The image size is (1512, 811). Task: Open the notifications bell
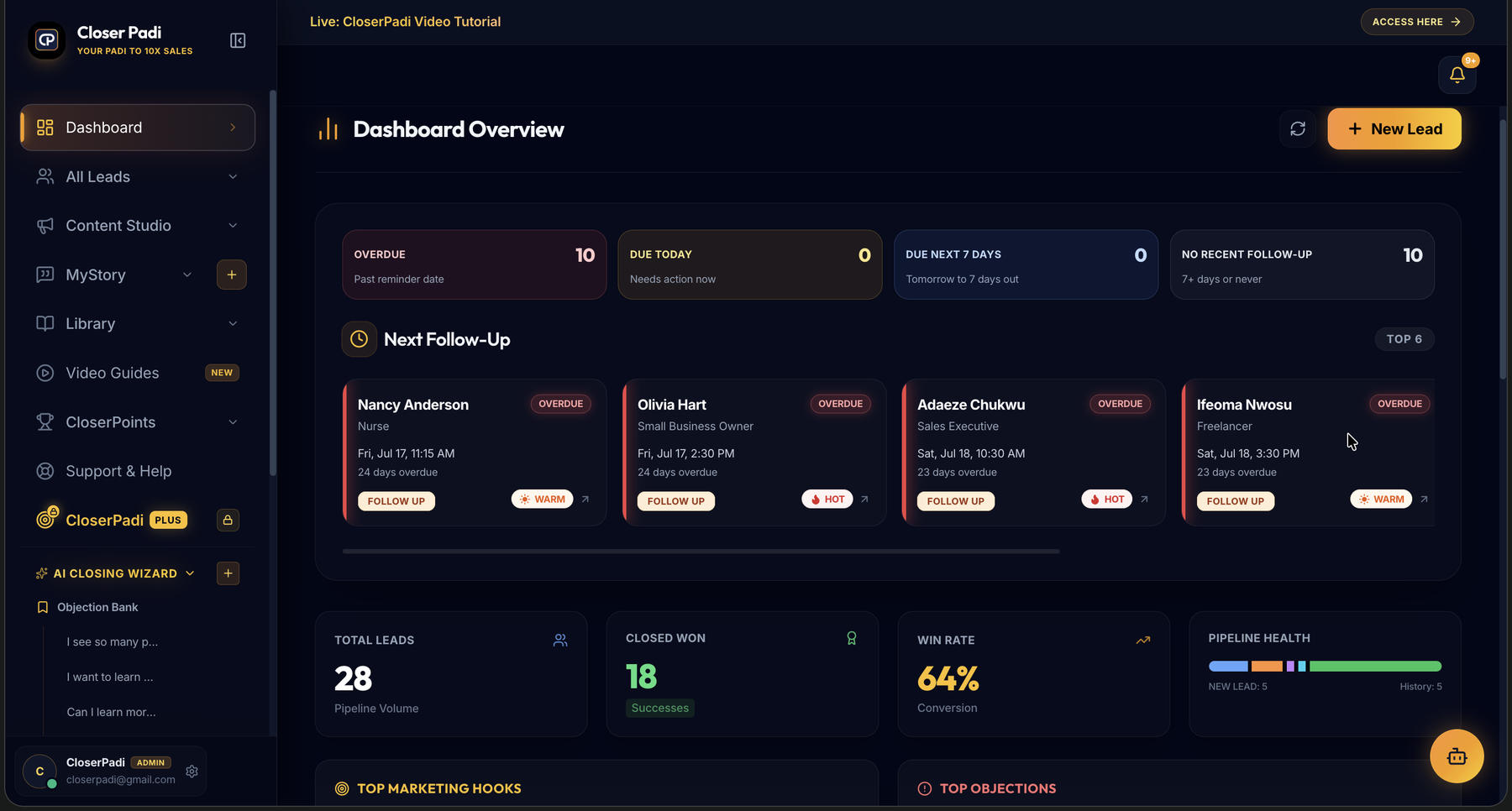point(1457,75)
